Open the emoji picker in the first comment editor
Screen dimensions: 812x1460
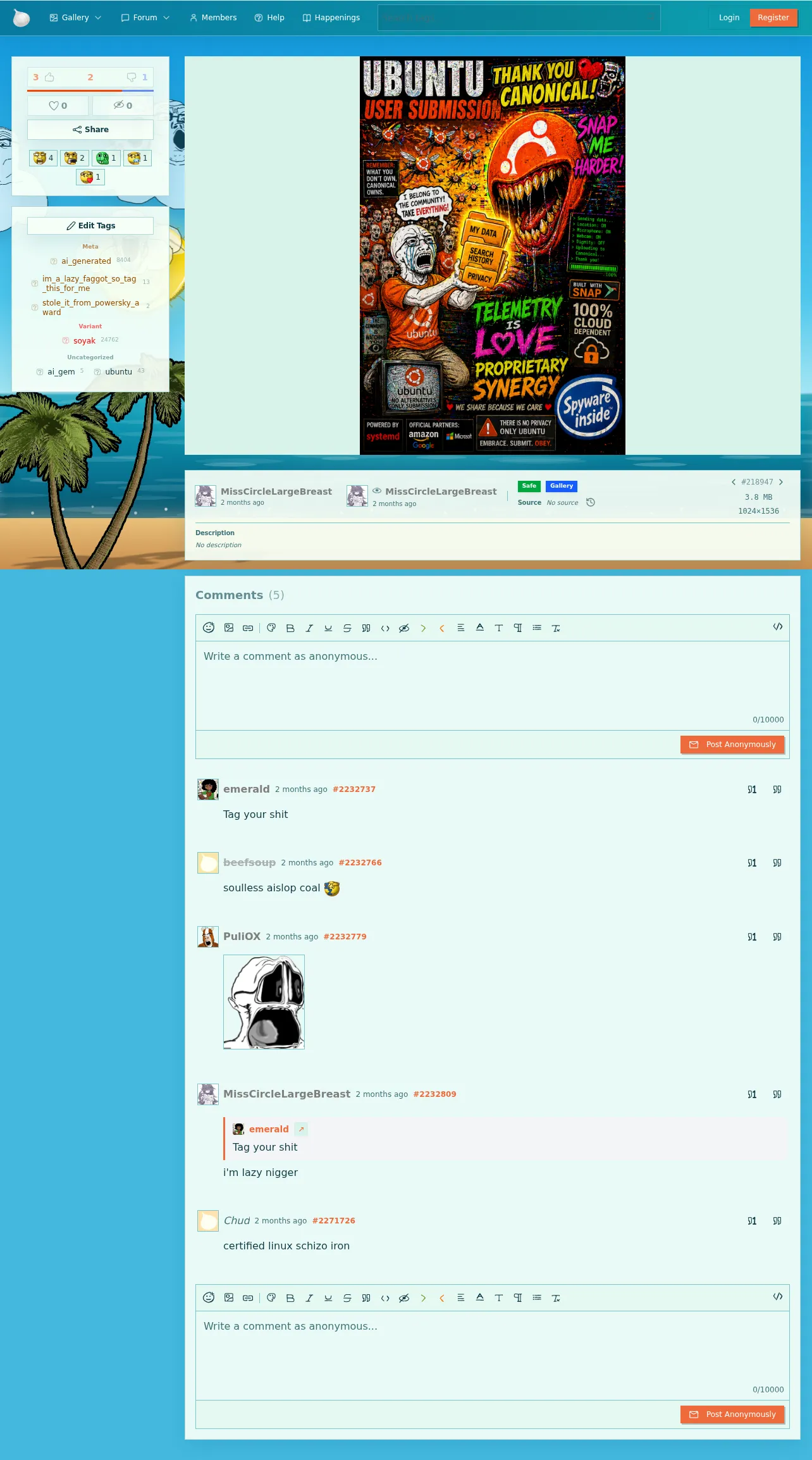click(209, 628)
